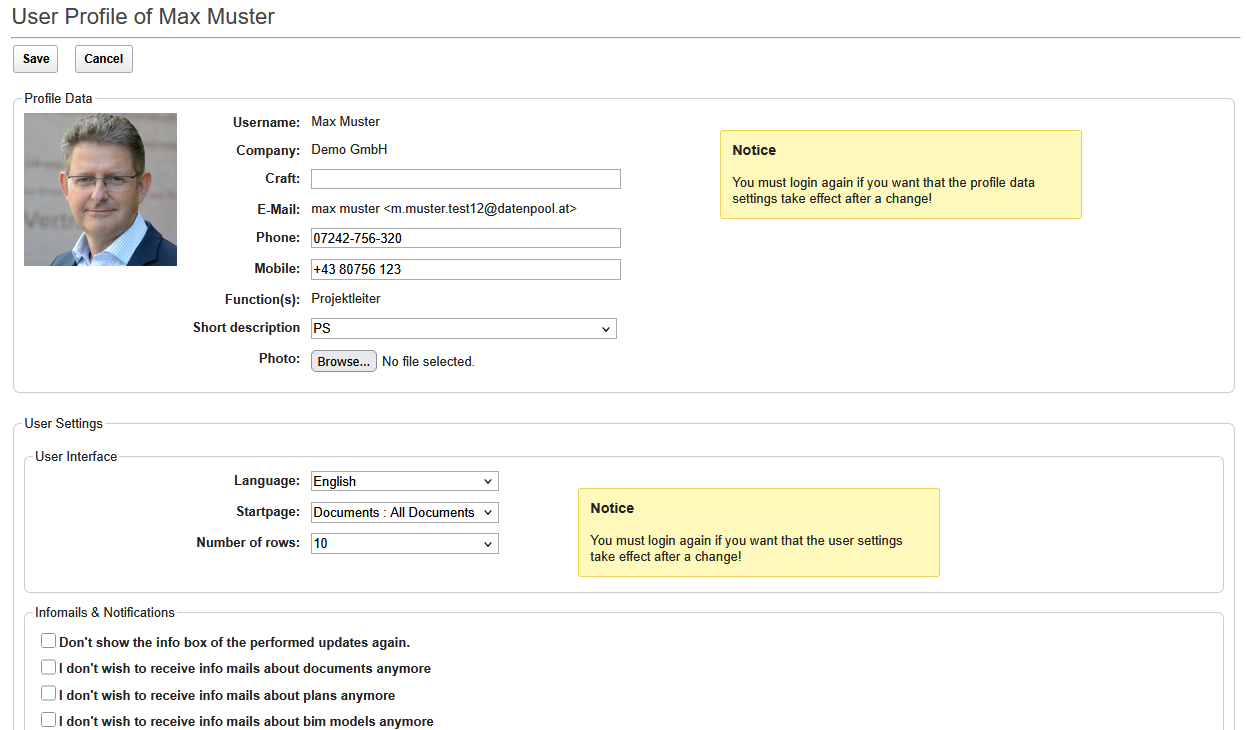Click the Browse button for photo upload

pos(344,361)
